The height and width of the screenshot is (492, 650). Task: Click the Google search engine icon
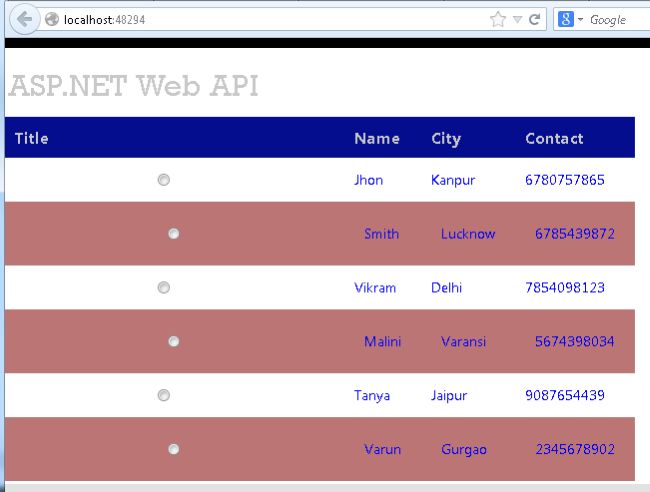pyautogui.click(x=566, y=19)
